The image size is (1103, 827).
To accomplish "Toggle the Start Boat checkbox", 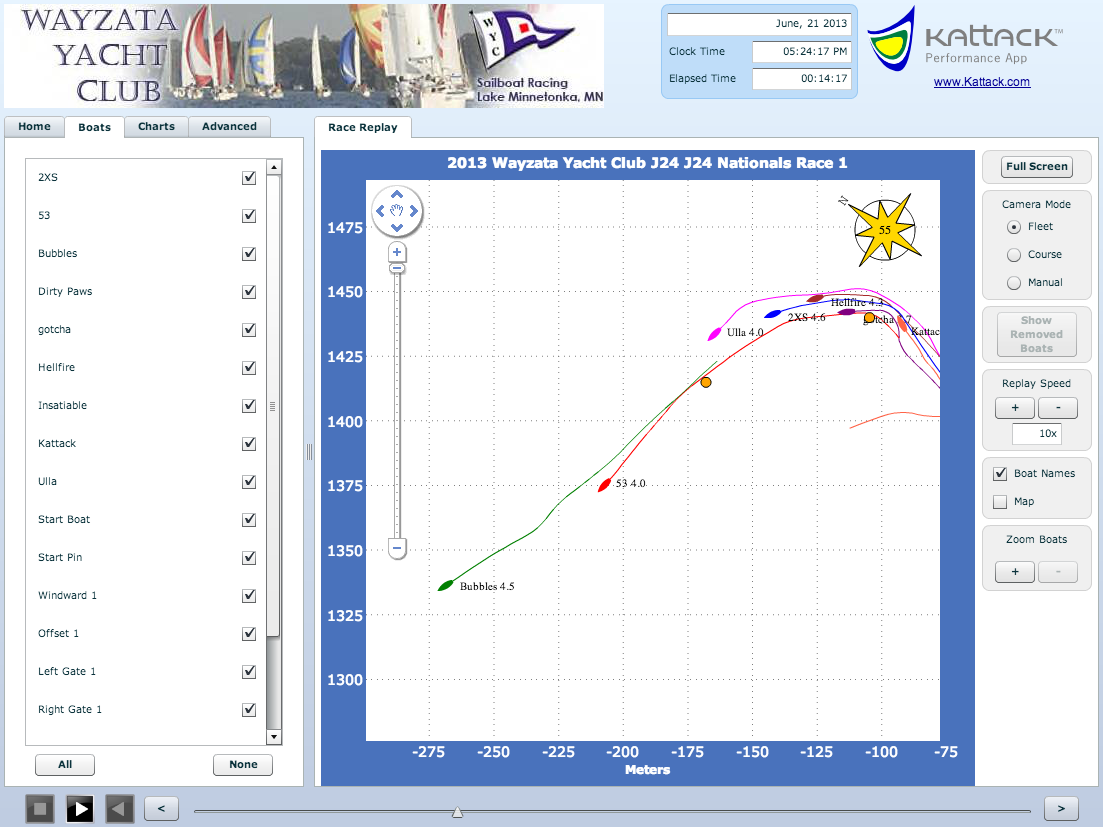I will (x=249, y=520).
